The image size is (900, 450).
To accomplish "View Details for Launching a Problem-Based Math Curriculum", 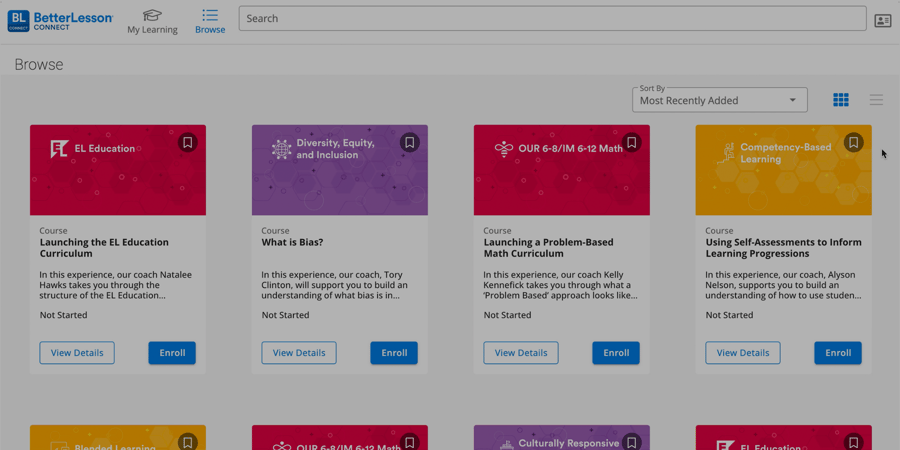I will pyautogui.click(x=521, y=353).
